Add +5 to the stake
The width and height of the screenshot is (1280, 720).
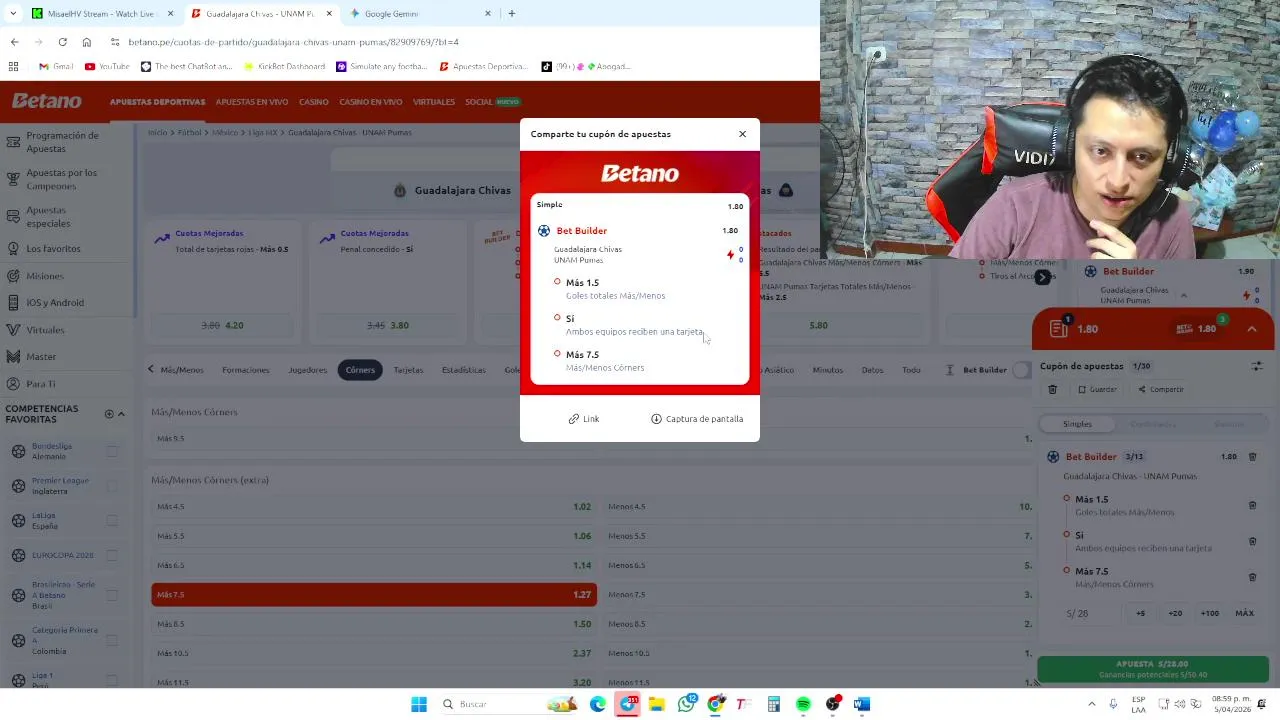[1140, 613]
